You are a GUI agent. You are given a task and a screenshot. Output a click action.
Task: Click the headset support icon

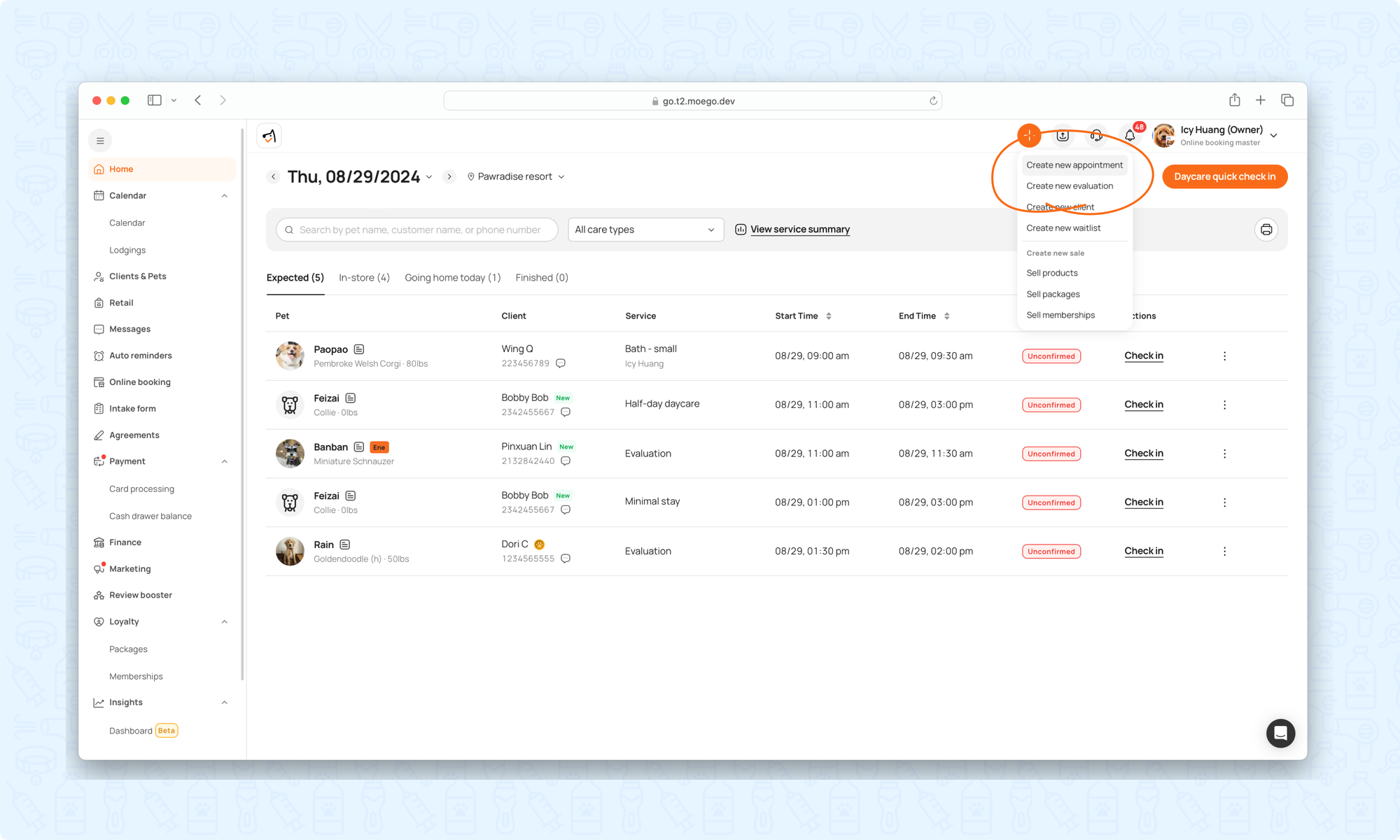1096,136
